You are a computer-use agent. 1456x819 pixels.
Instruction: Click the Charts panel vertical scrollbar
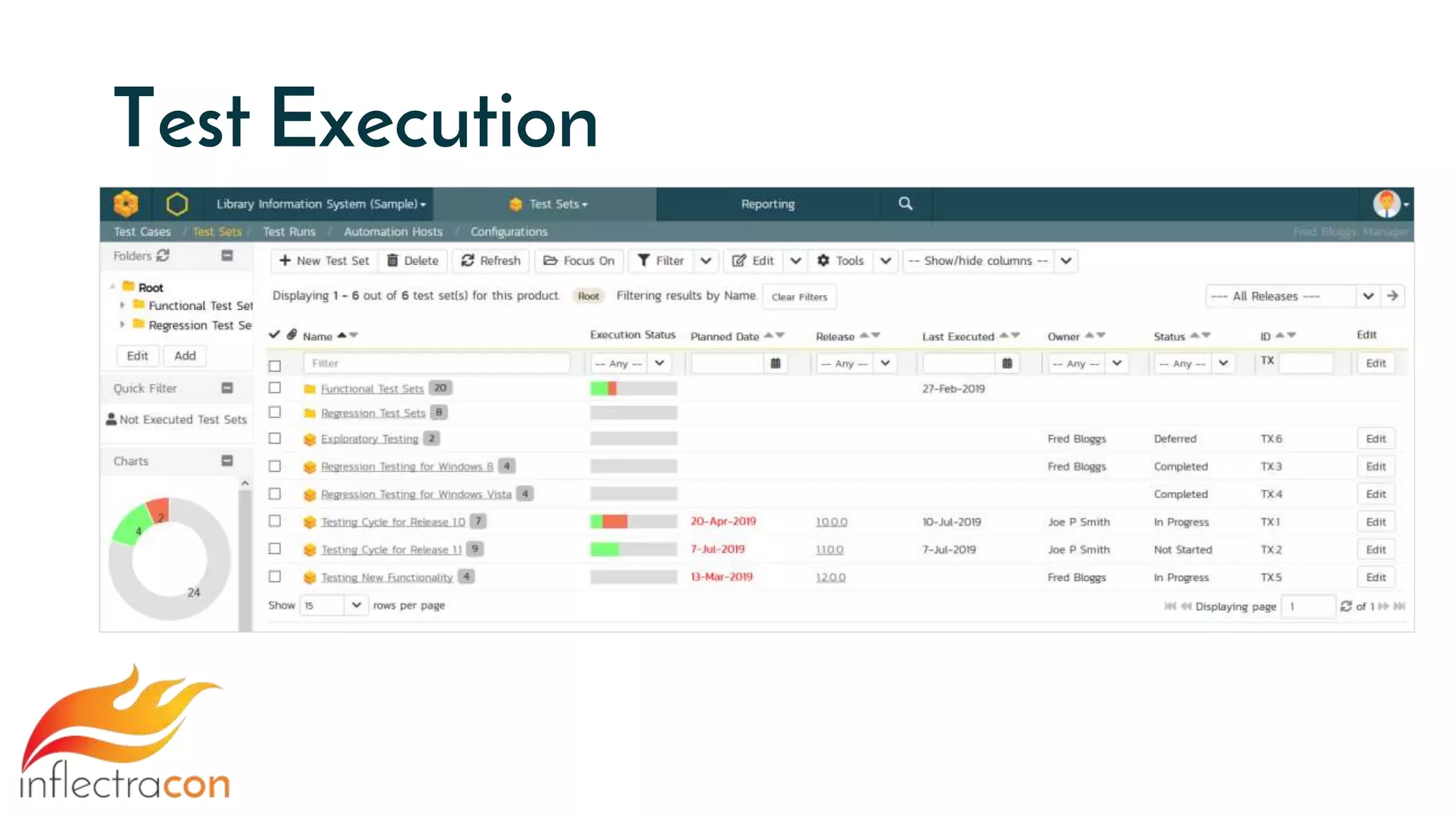(245, 555)
